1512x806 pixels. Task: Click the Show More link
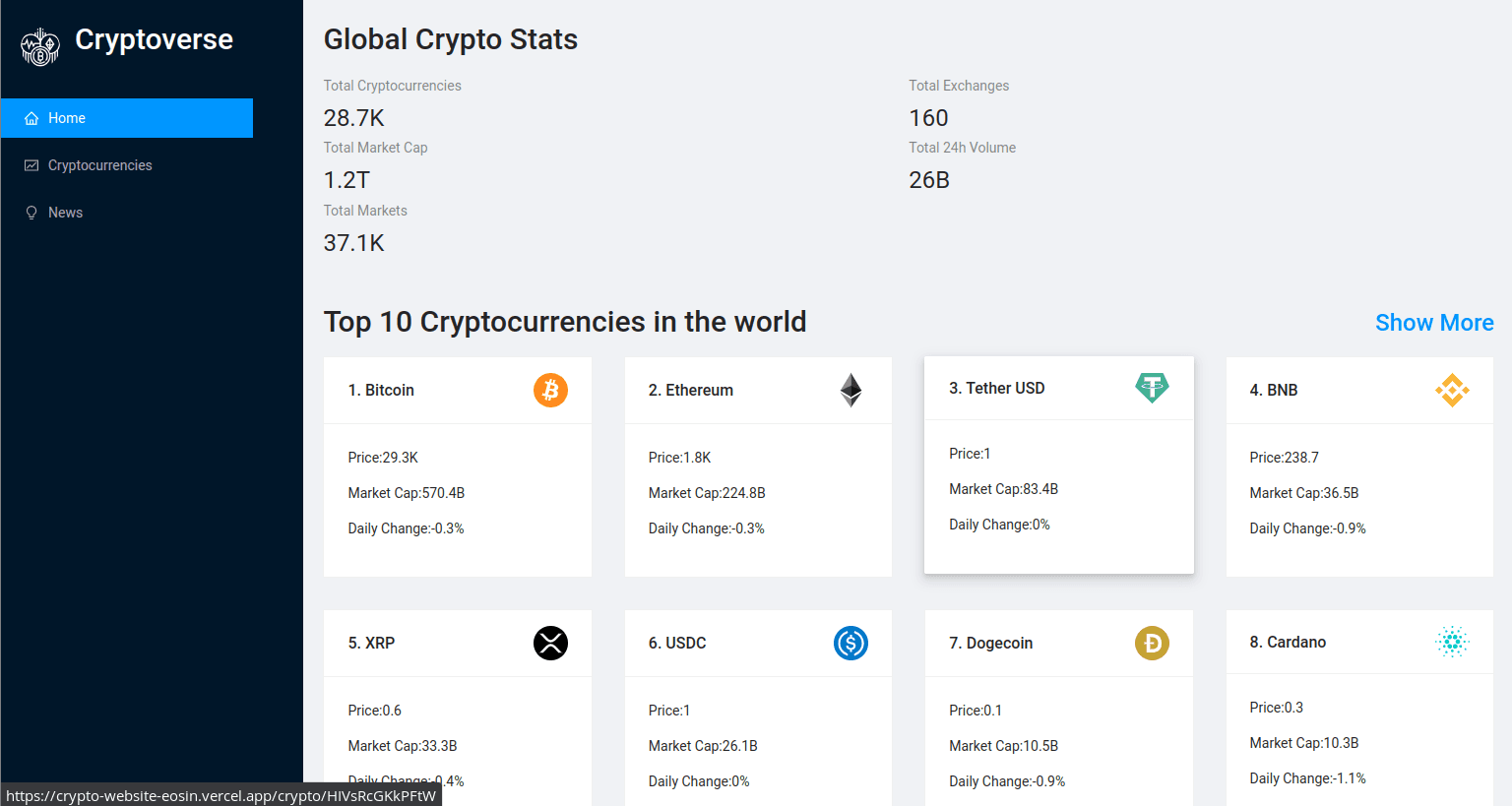coord(1433,323)
